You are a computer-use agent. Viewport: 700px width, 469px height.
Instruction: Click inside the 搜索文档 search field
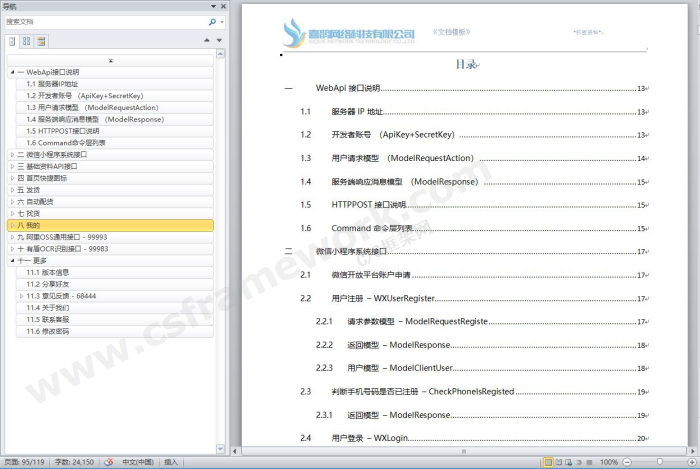click(x=100, y=20)
